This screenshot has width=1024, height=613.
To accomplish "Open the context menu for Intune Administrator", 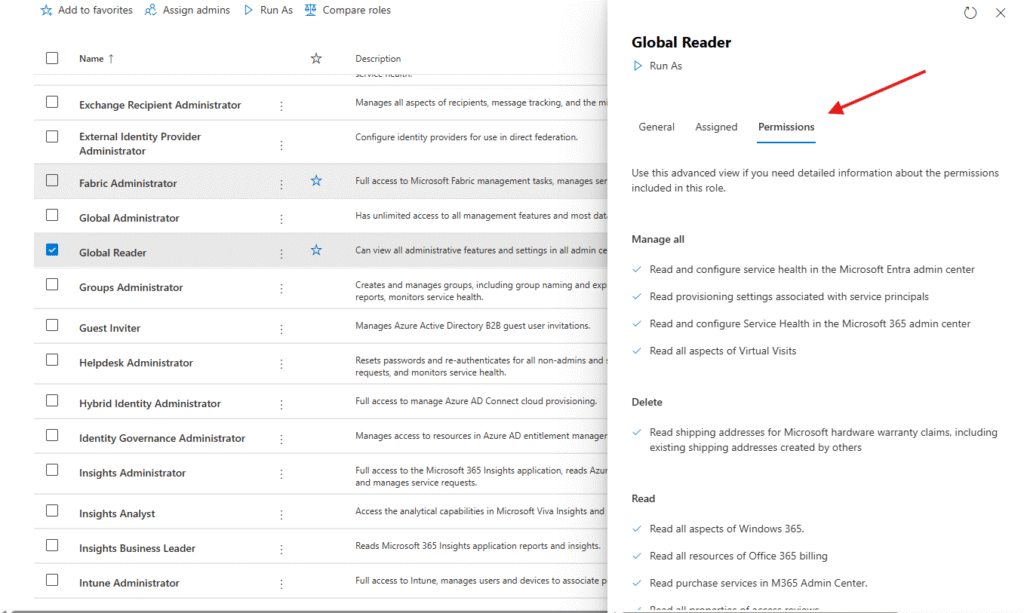I will [x=281, y=584].
